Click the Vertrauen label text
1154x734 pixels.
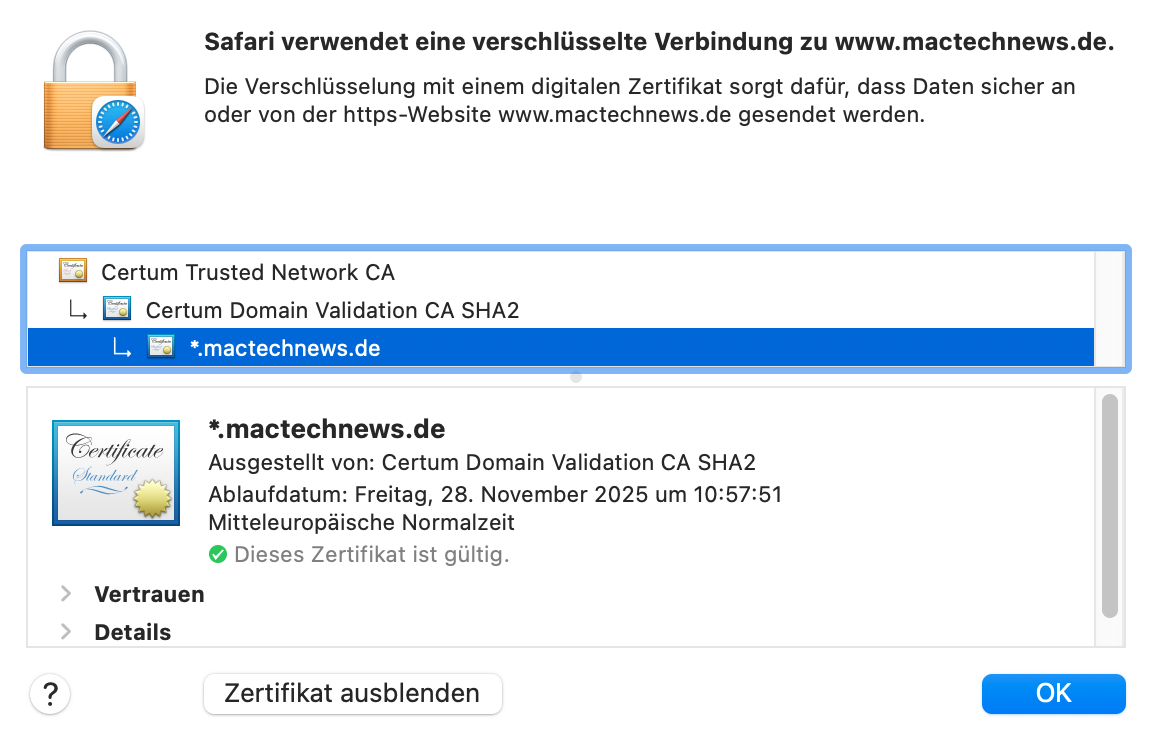(149, 594)
